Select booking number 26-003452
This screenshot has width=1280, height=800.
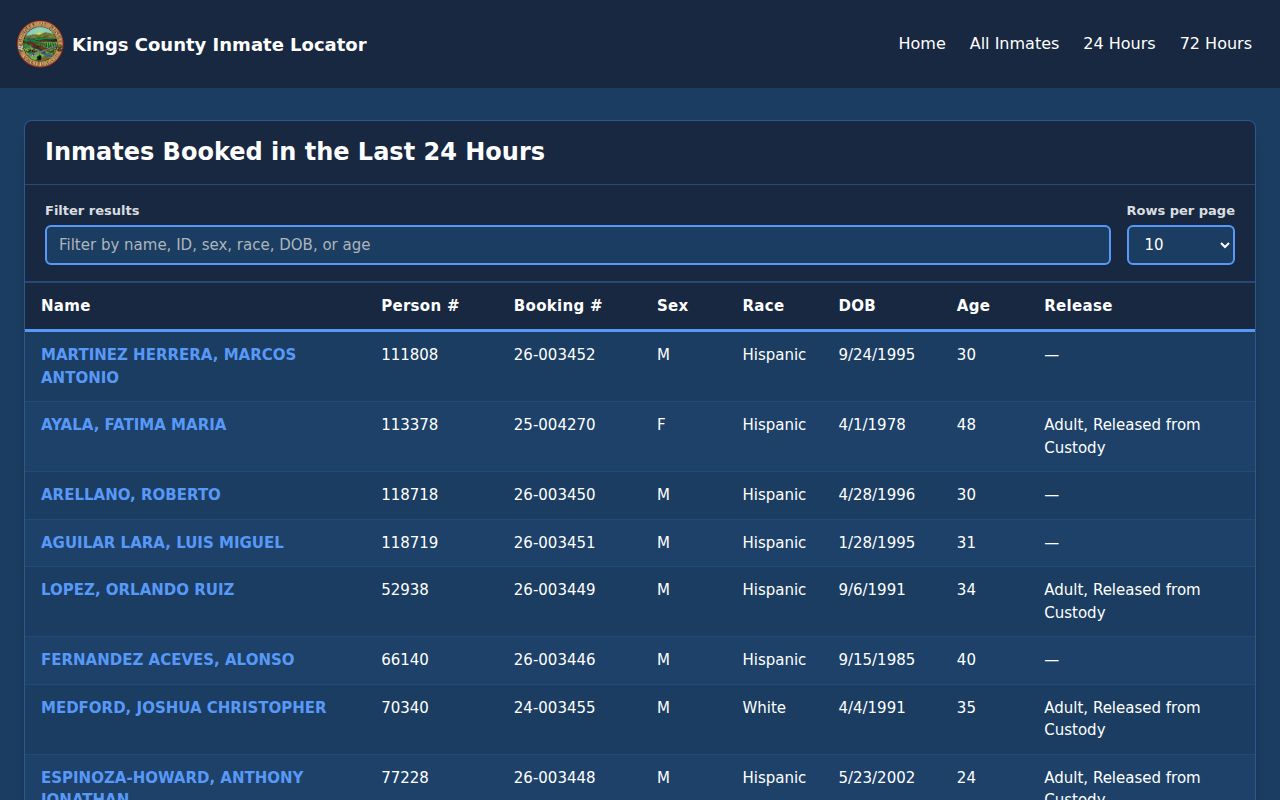[554, 355]
